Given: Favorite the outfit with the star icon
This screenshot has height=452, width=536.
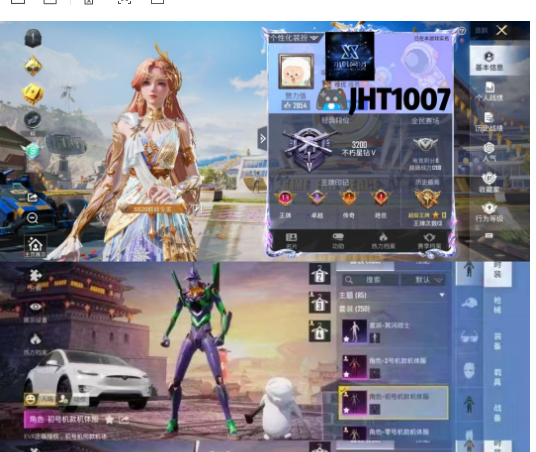Looking at the screenshot, I should (109, 420).
